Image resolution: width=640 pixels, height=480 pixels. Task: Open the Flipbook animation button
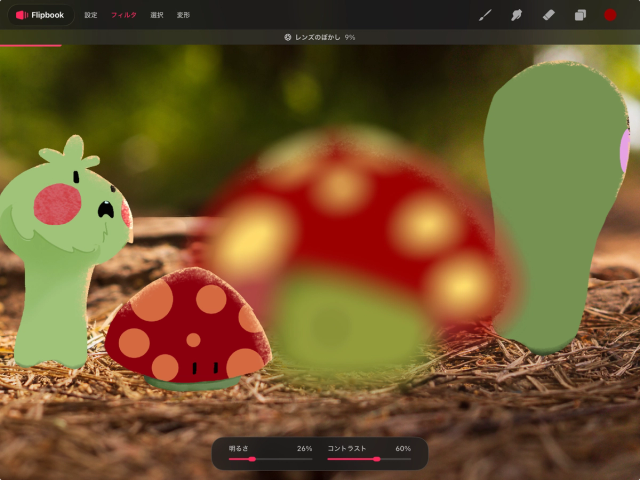tap(40, 15)
